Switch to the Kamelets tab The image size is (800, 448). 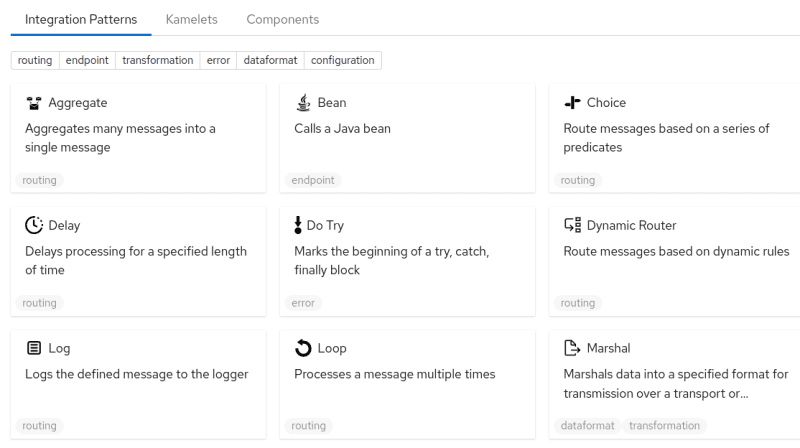191,19
